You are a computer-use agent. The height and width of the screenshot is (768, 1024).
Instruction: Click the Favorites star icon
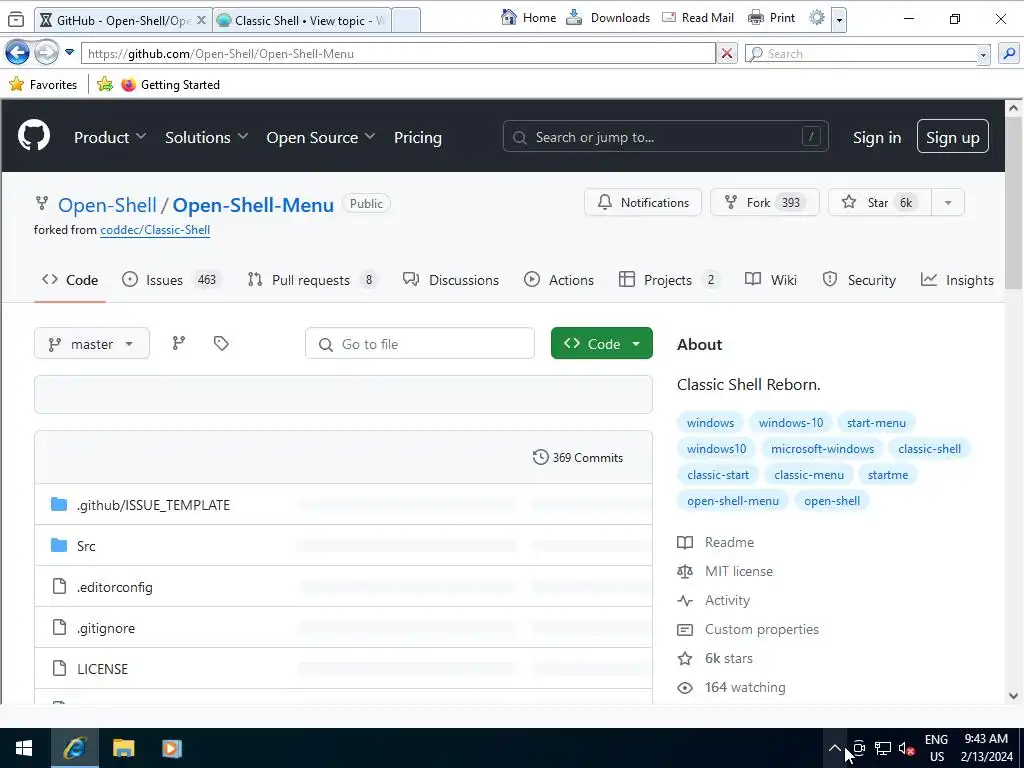pos(16,84)
